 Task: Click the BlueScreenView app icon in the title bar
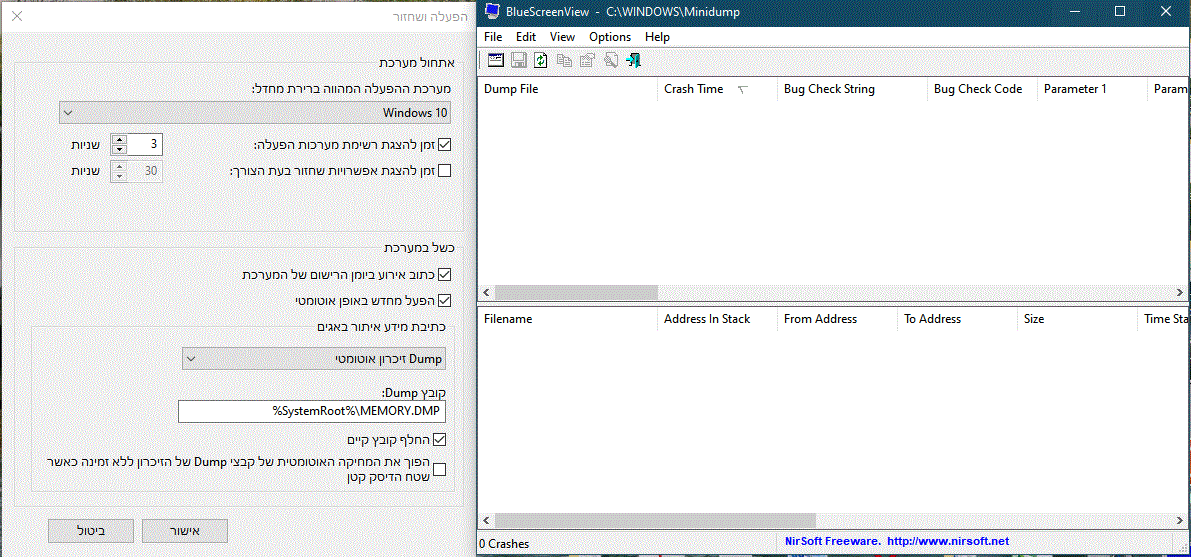click(x=492, y=11)
